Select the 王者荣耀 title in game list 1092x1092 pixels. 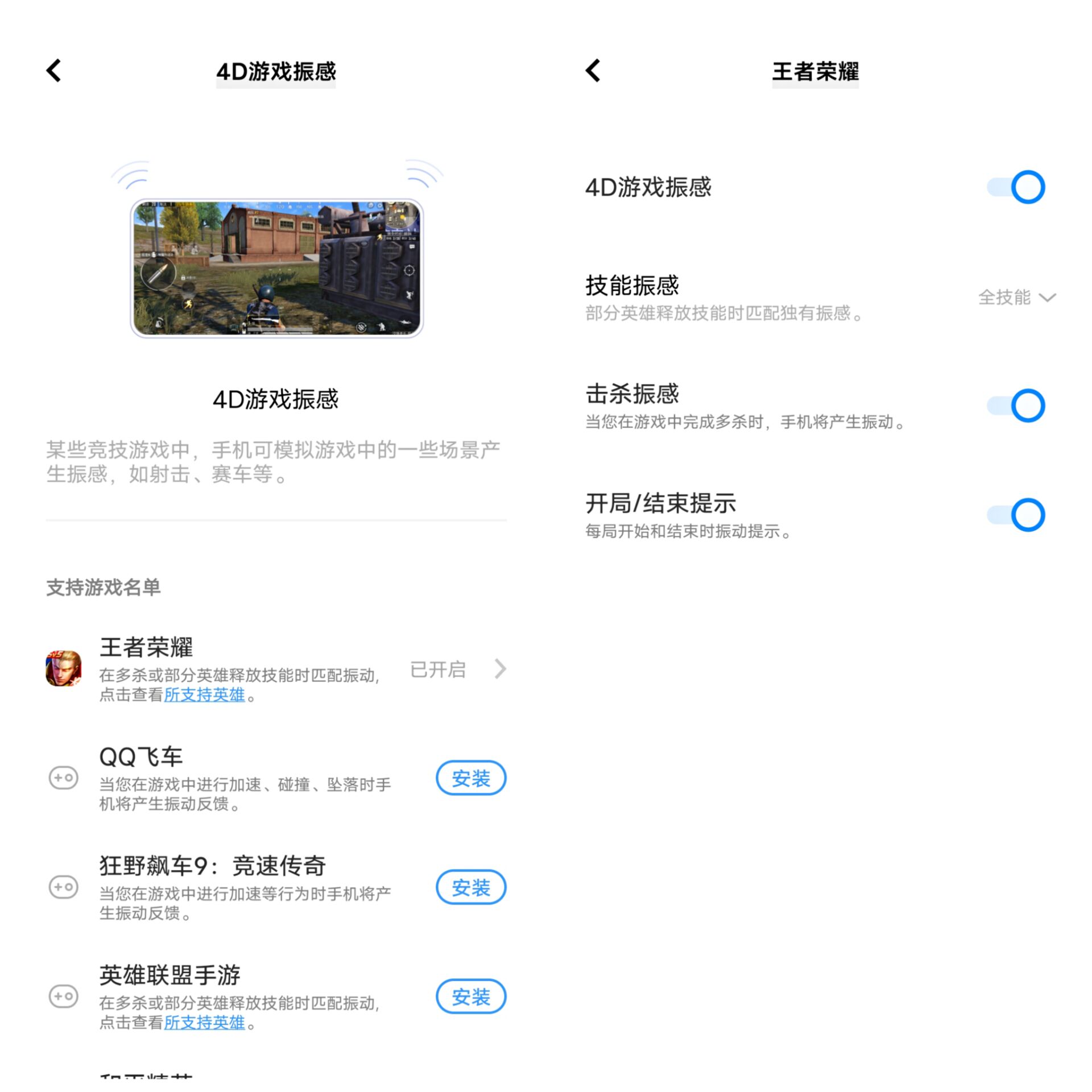(x=146, y=647)
